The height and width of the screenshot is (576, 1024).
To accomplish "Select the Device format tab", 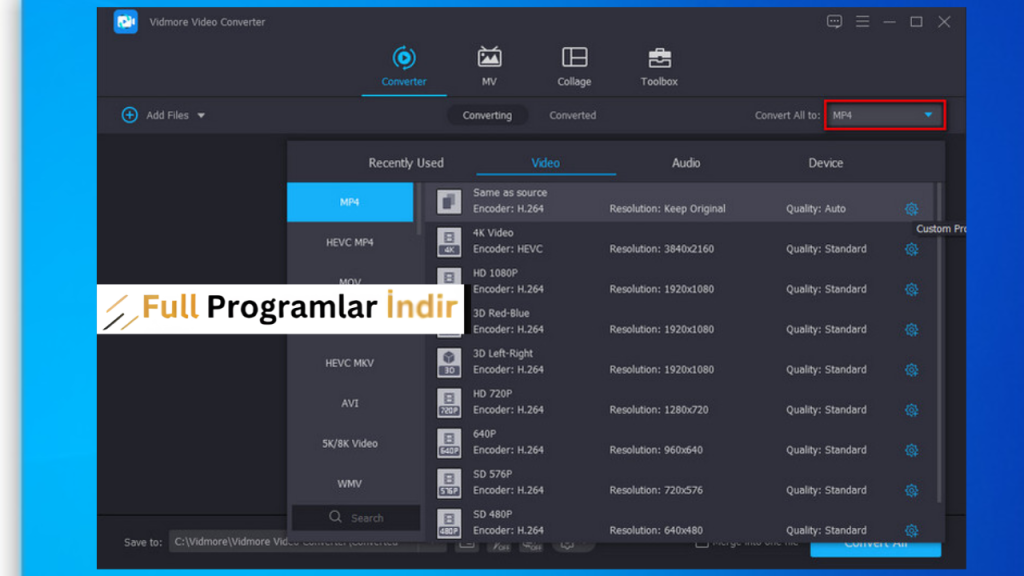I will click(x=825, y=163).
